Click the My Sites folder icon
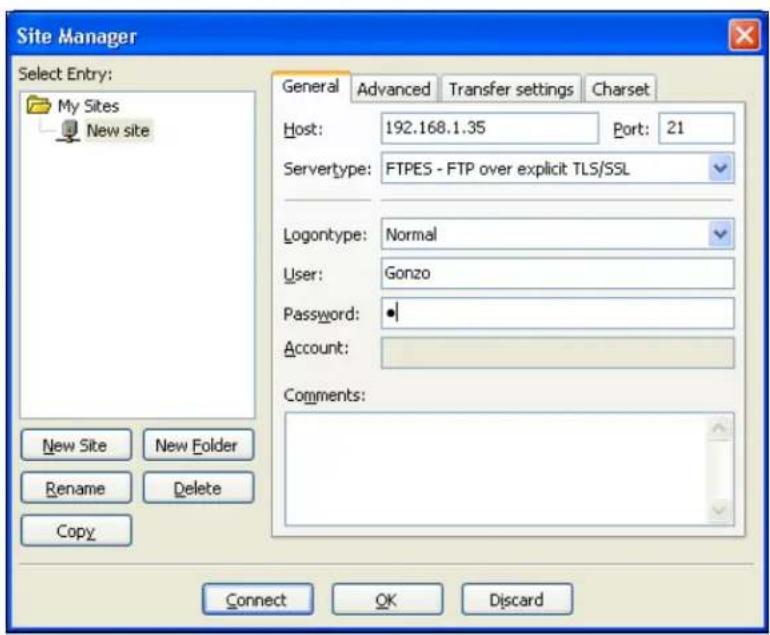The height and width of the screenshot is (635, 770). click(38, 105)
